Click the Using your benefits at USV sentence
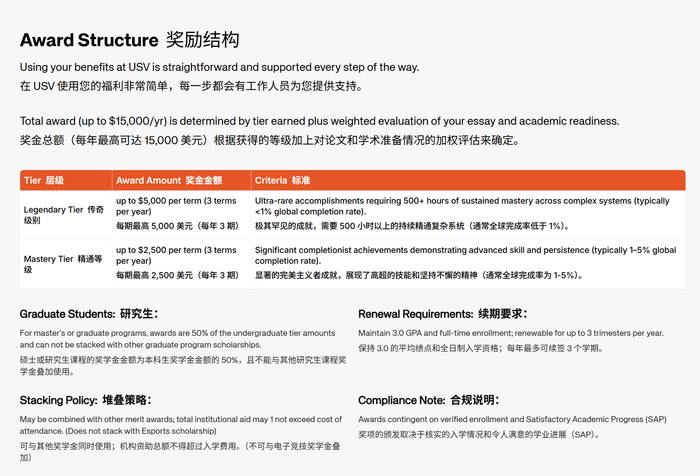Screen dimensions: 700x476 220,67
